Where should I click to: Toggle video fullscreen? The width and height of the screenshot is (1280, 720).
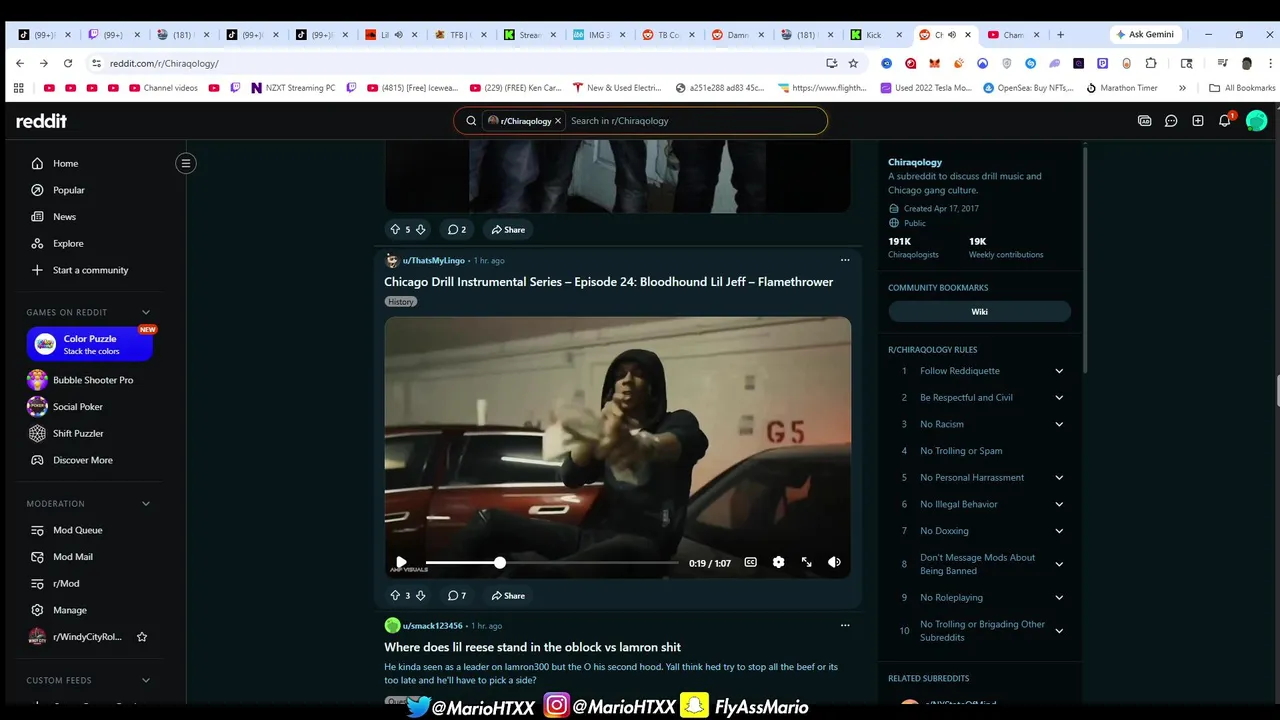pyautogui.click(x=806, y=562)
